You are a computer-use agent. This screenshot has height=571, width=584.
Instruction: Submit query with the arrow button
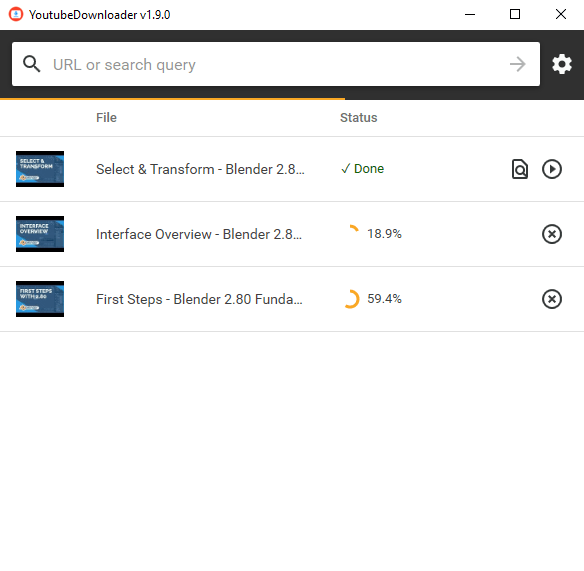pyautogui.click(x=517, y=64)
